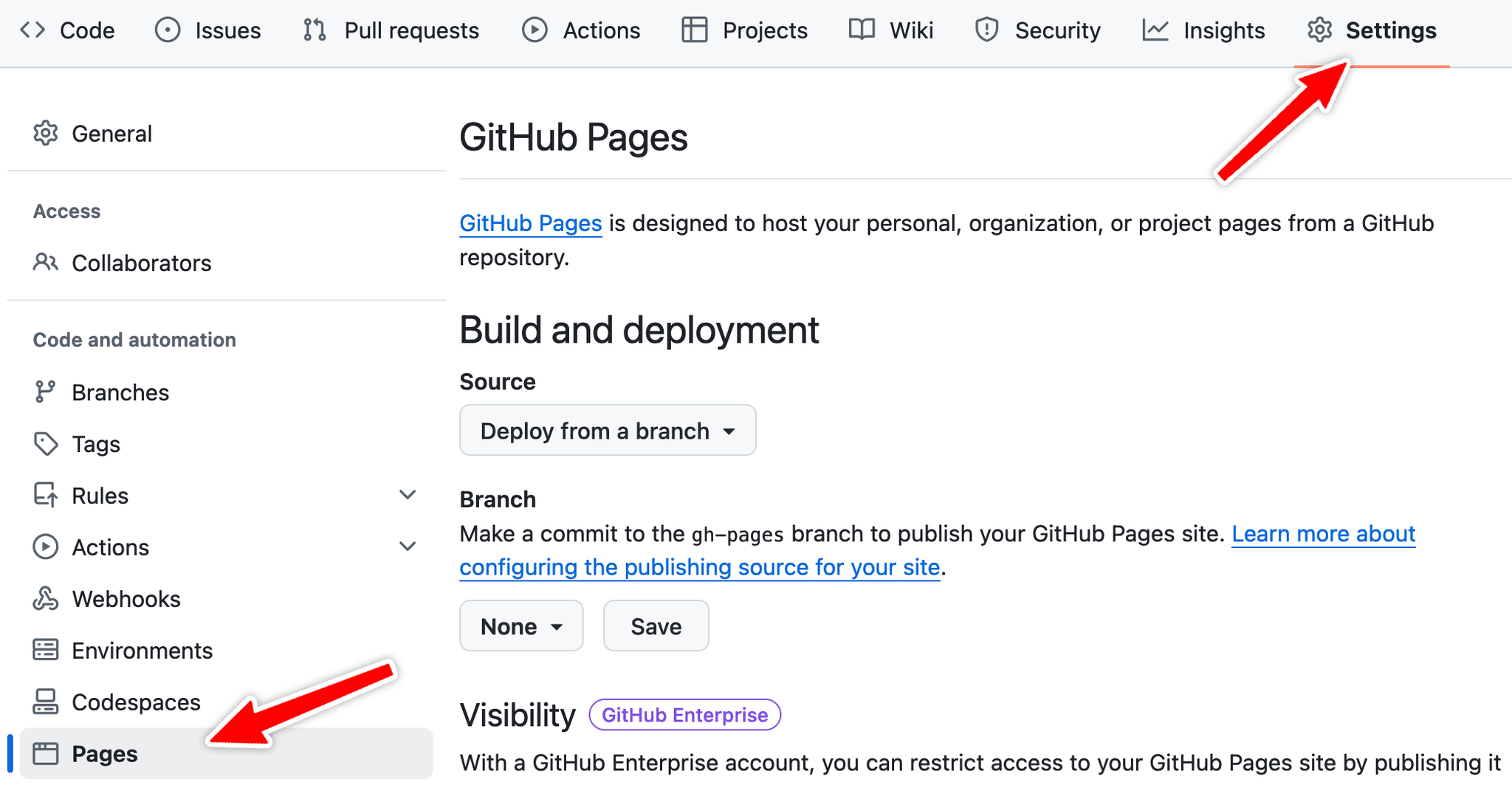Select the Projects tab
Screen dimensions: 1512x785
click(x=745, y=30)
